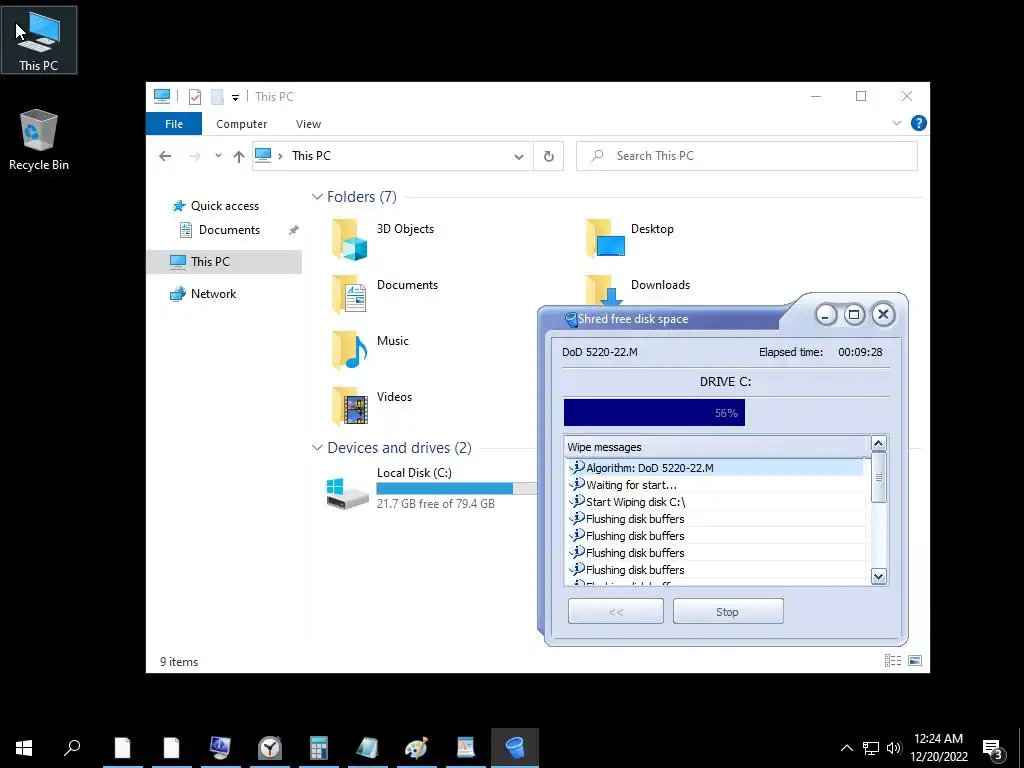Select the Recycle Bin desktop icon
The image size is (1024, 768).
39,140
